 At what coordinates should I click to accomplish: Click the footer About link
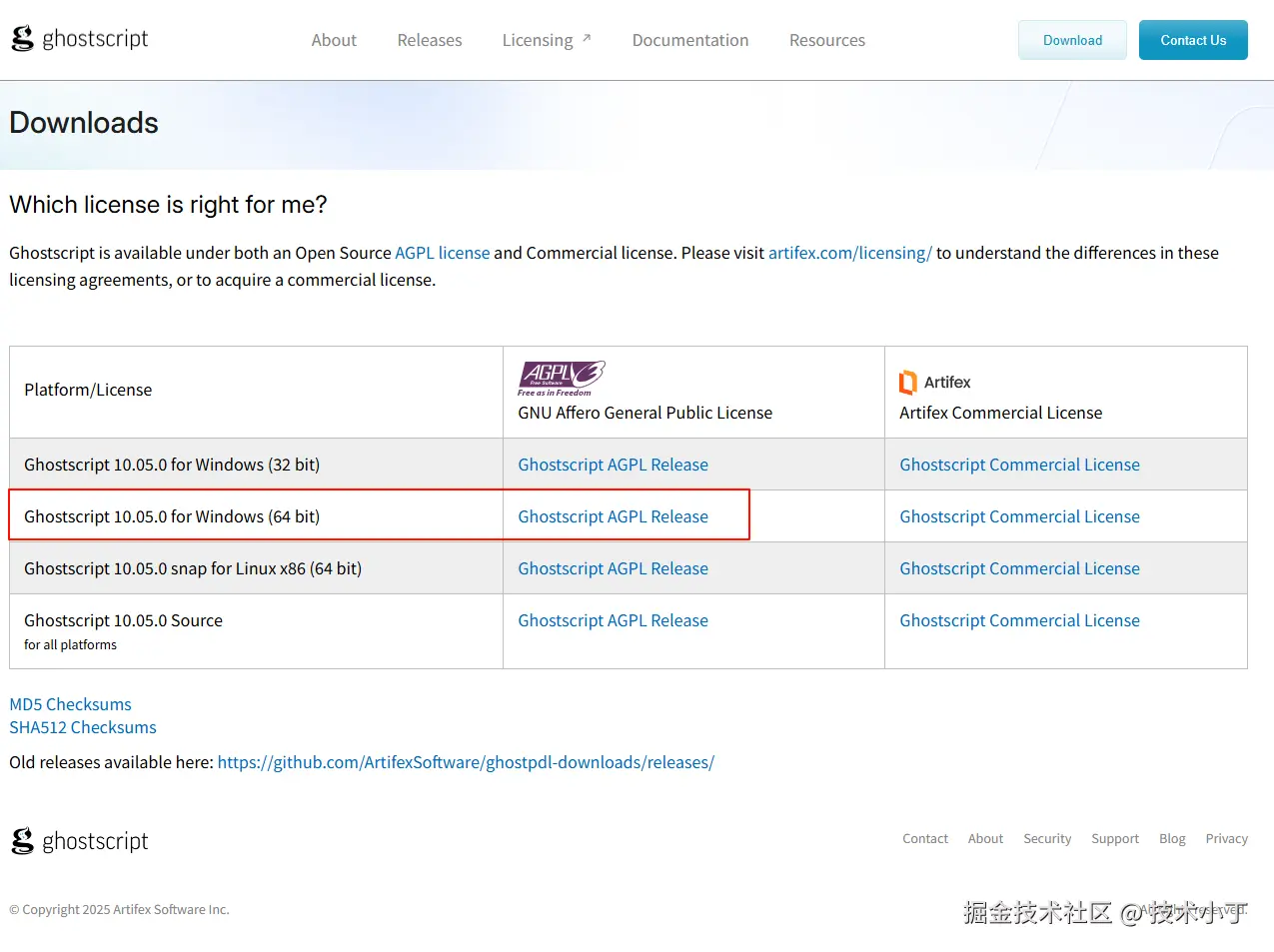pyautogui.click(x=985, y=838)
